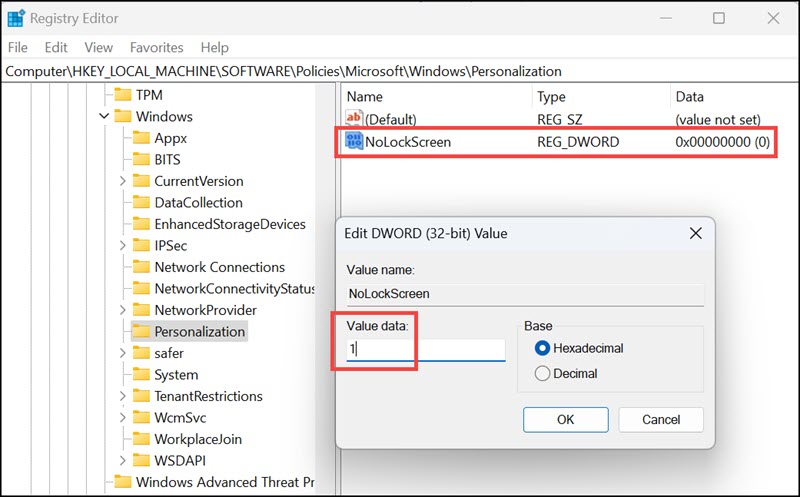Expand the WcmSvc key
This screenshot has height=497, width=800.
coord(122,417)
